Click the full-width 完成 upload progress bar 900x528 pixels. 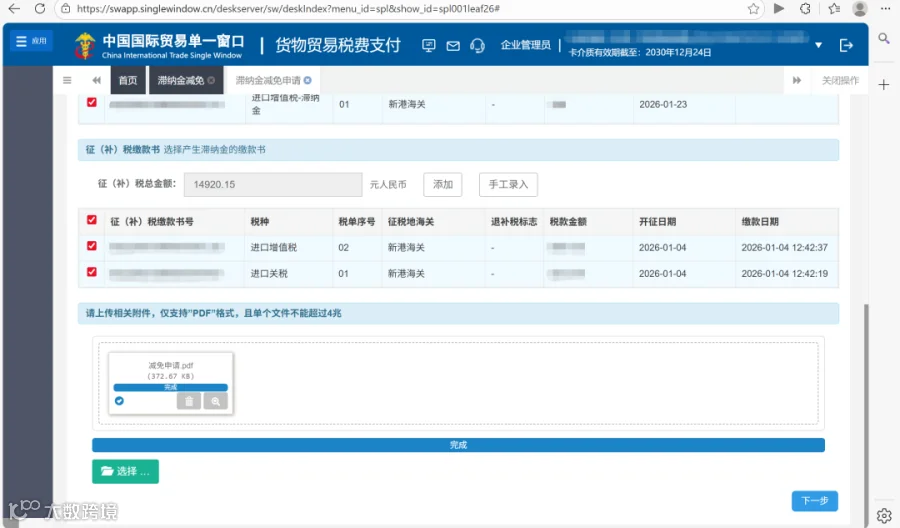pos(458,445)
